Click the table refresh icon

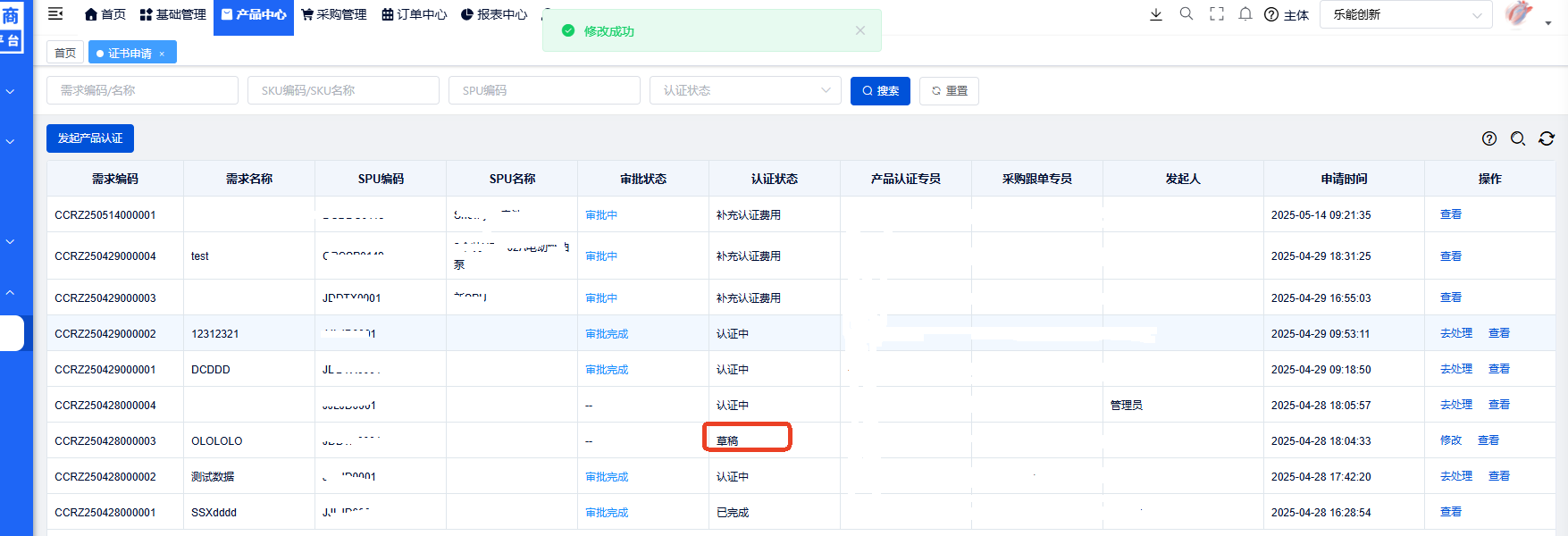click(x=1546, y=138)
